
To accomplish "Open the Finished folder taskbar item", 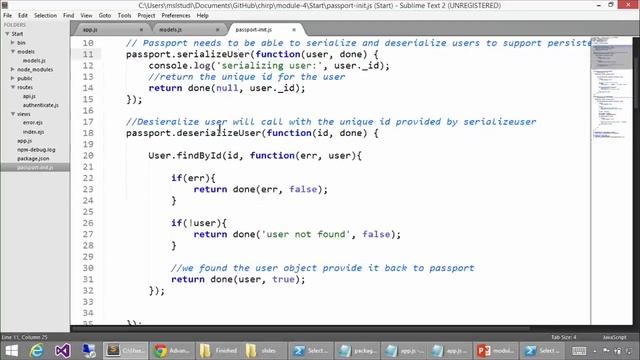I will (218, 351).
